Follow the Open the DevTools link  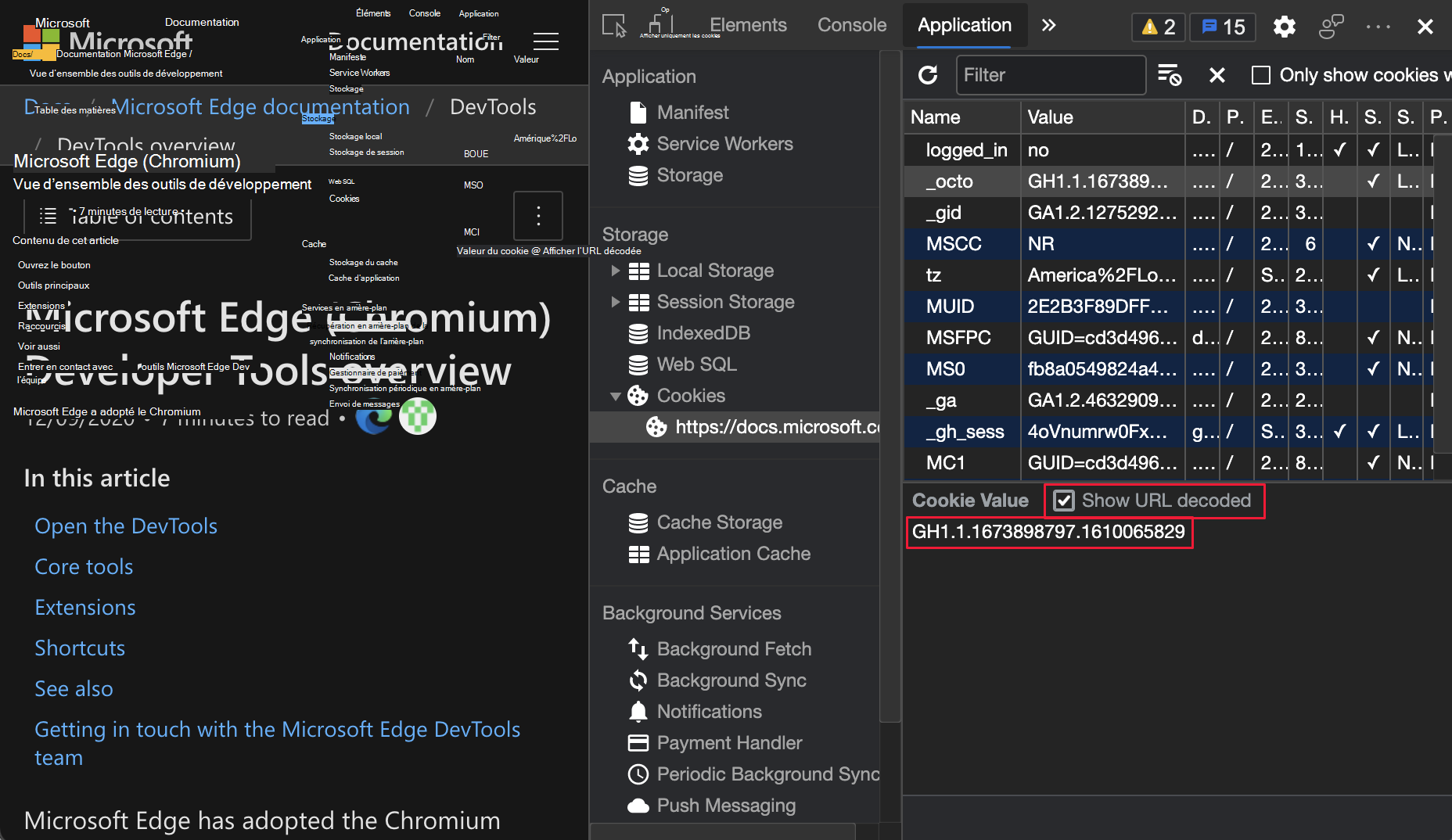[126, 526]
